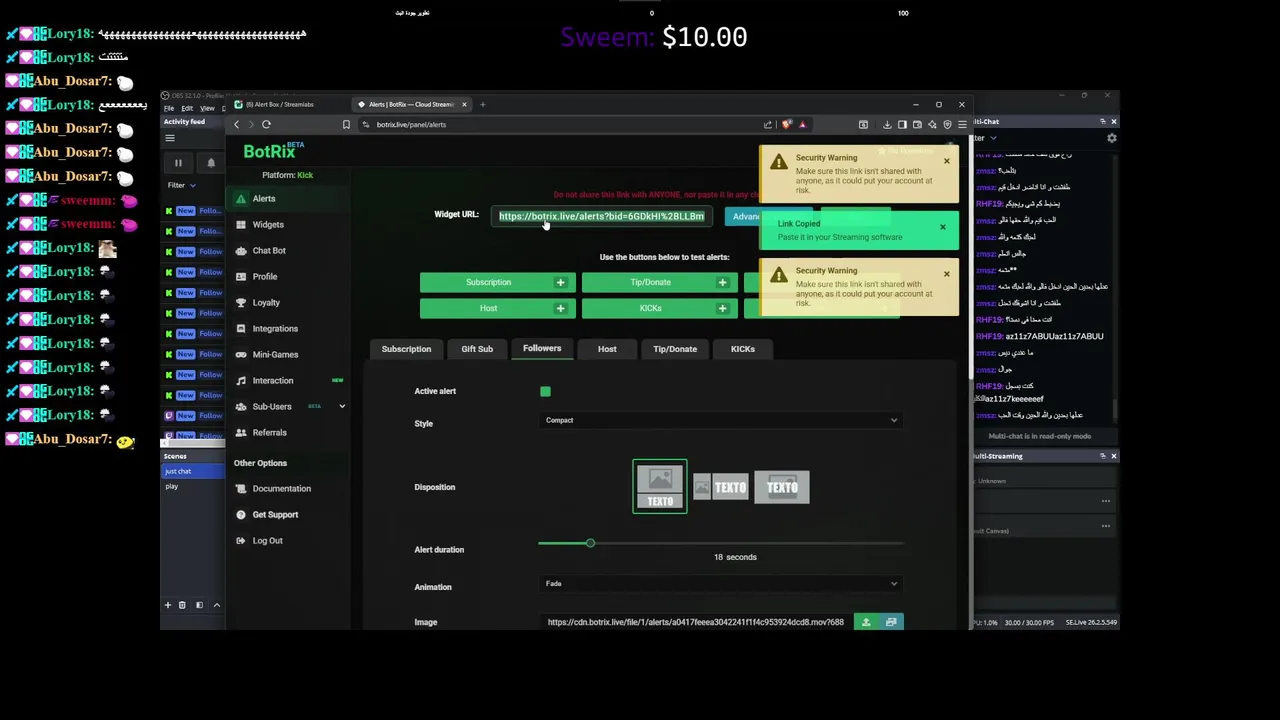This screenshot has height=720, width=1280.
Task: Open the Brave Leo AI icon
Action: point(932,125)
